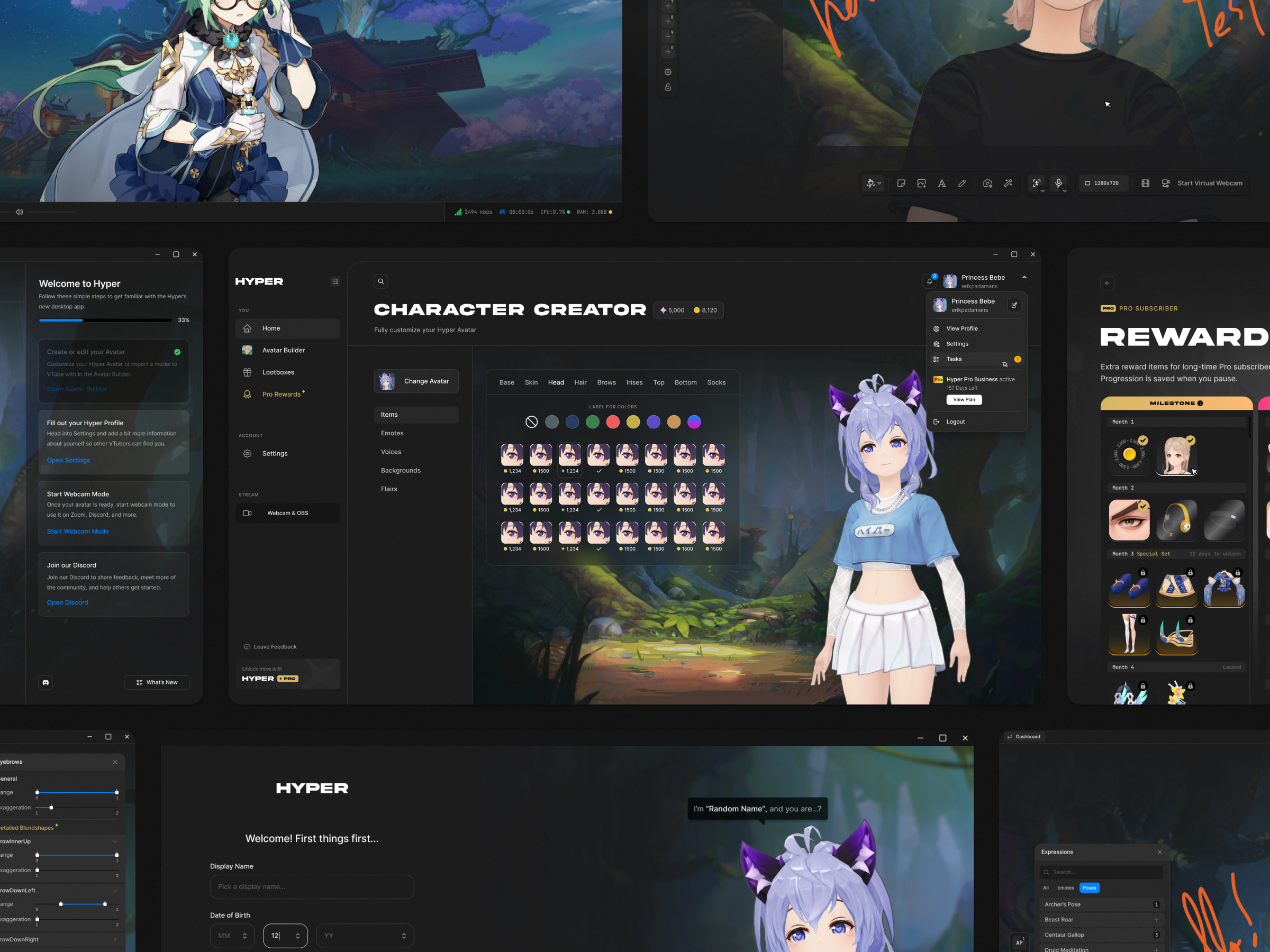Open camera settings from the webcam toolbar
1270x952 pixels.
click(987, 184)
